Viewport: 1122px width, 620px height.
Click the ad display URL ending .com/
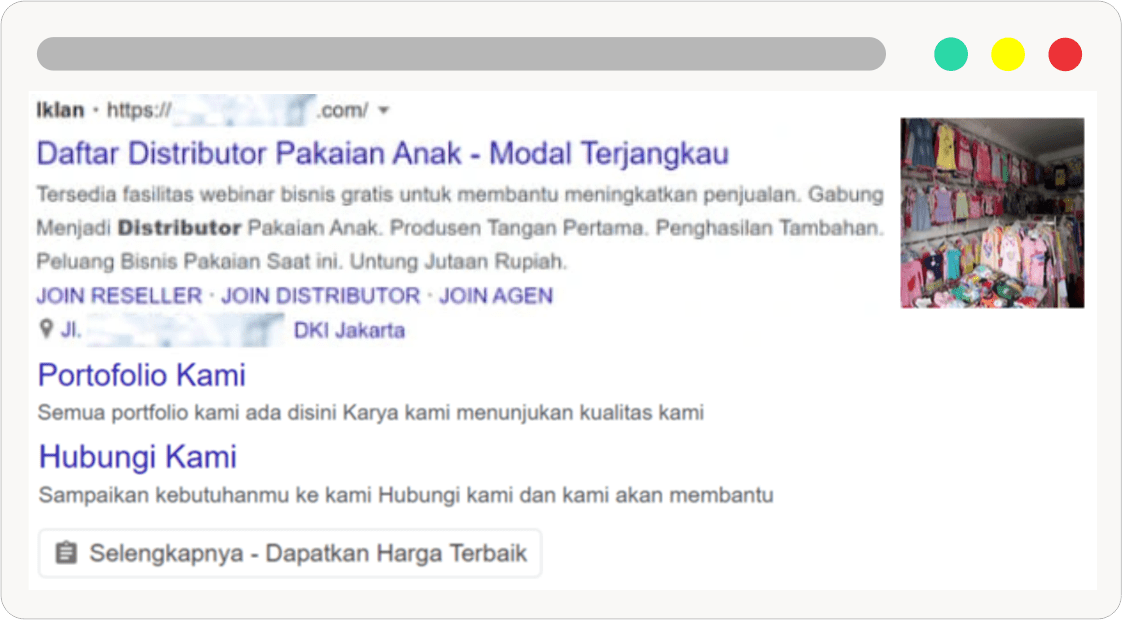(x=238, y=110)
